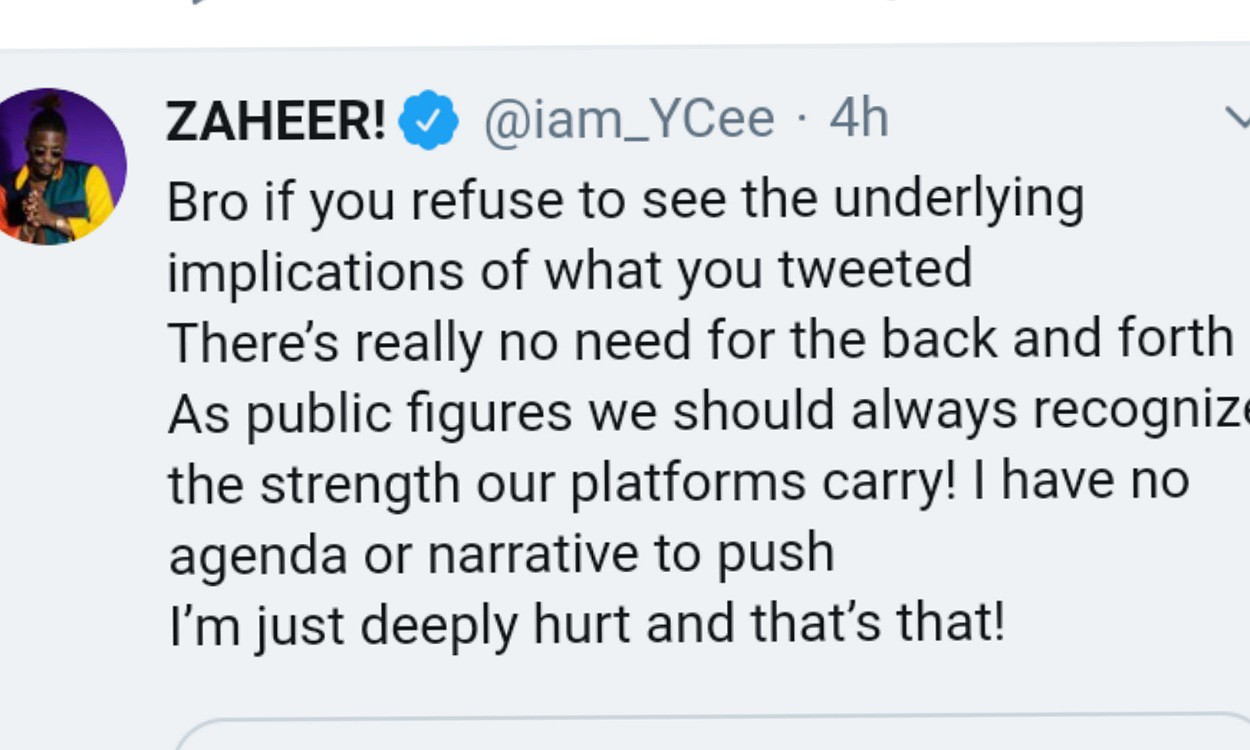Click the line starting "As public figures"
Image resolution: width=1250 pixels, height=750 pixels.
coord(700,411)
